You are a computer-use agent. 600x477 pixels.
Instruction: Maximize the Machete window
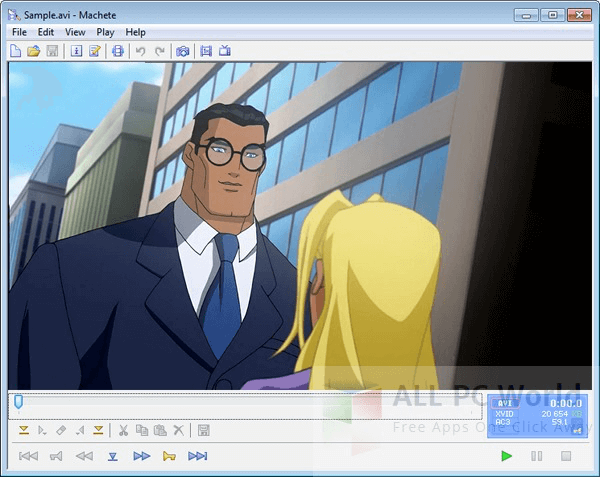tap(553, 15)
